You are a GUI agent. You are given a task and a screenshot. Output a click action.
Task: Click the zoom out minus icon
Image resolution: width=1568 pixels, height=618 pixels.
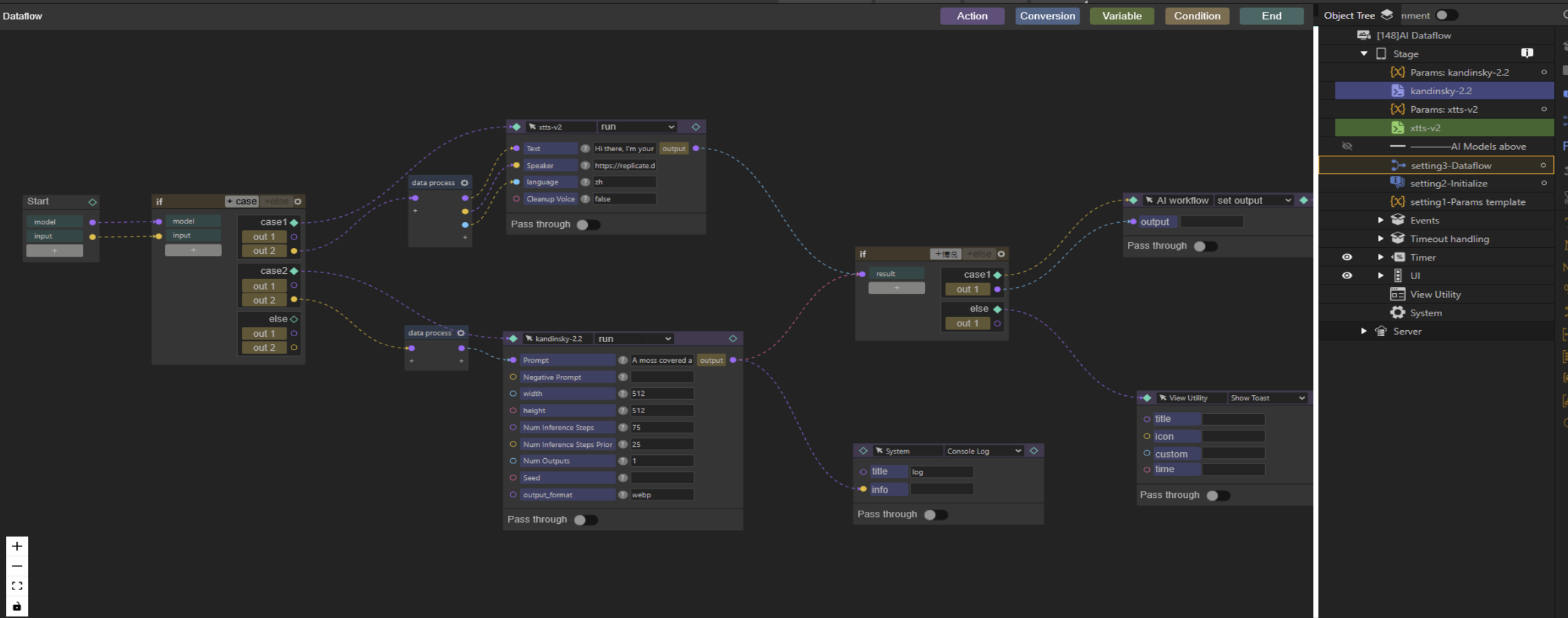tap(17, 566)
